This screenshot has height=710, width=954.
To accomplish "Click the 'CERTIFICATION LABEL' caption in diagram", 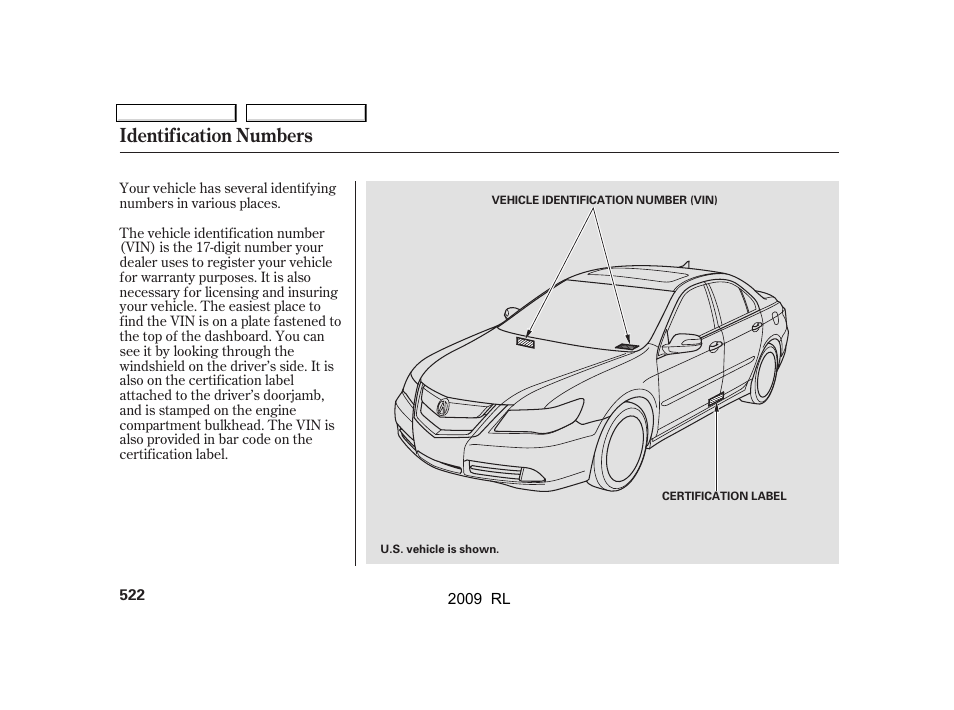I will pyautogui.click(x=724, y=496).
